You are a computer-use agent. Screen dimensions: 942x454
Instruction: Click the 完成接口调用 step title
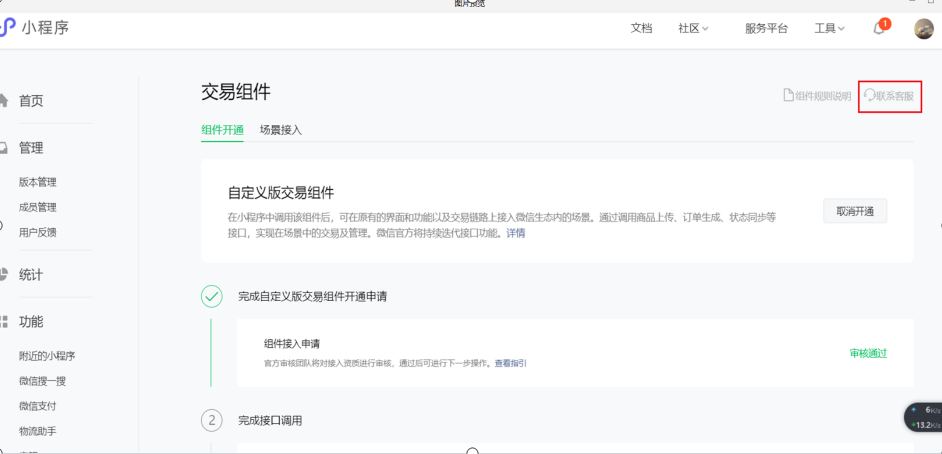pyautogui.click(x=270, y=420)
